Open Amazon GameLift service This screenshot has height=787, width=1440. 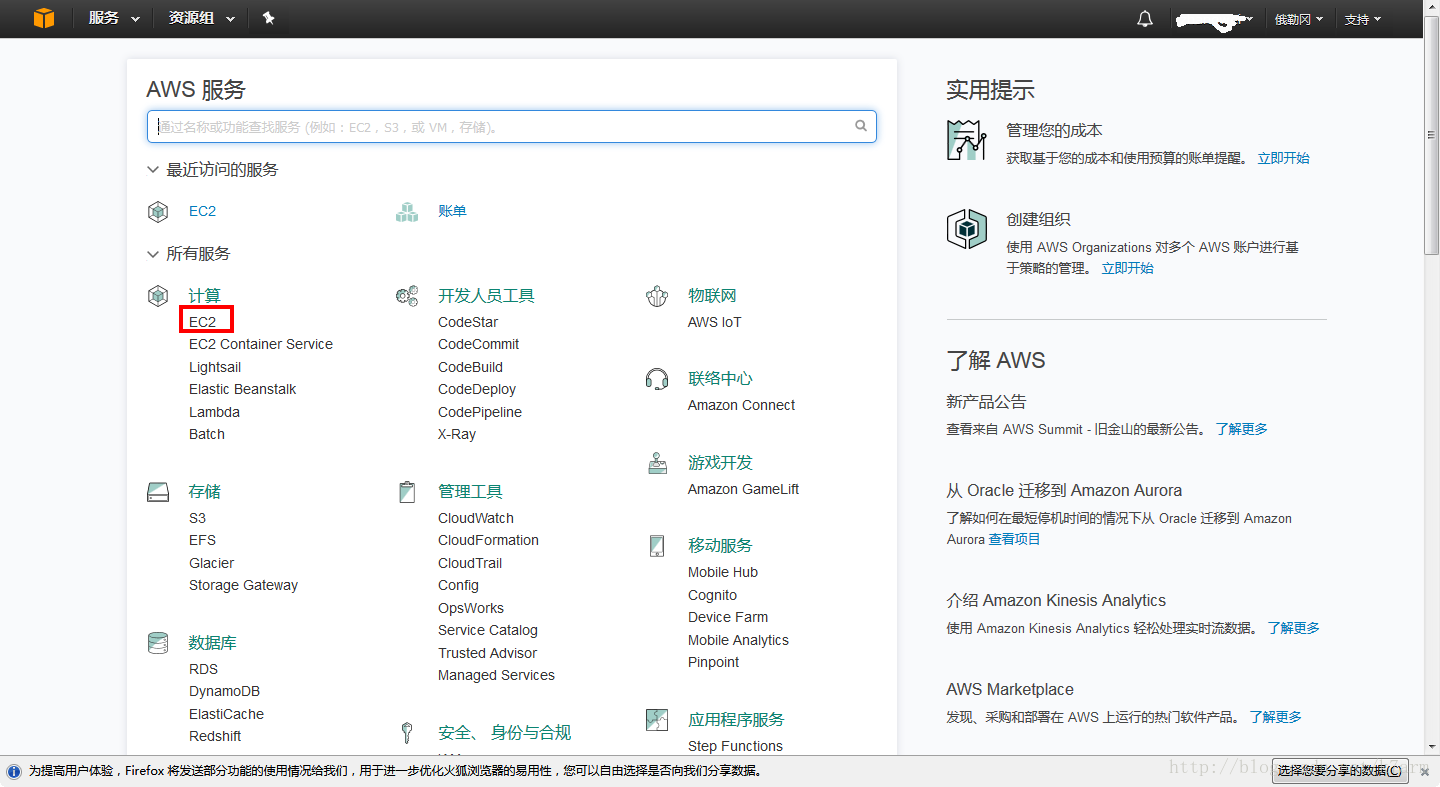744,489
